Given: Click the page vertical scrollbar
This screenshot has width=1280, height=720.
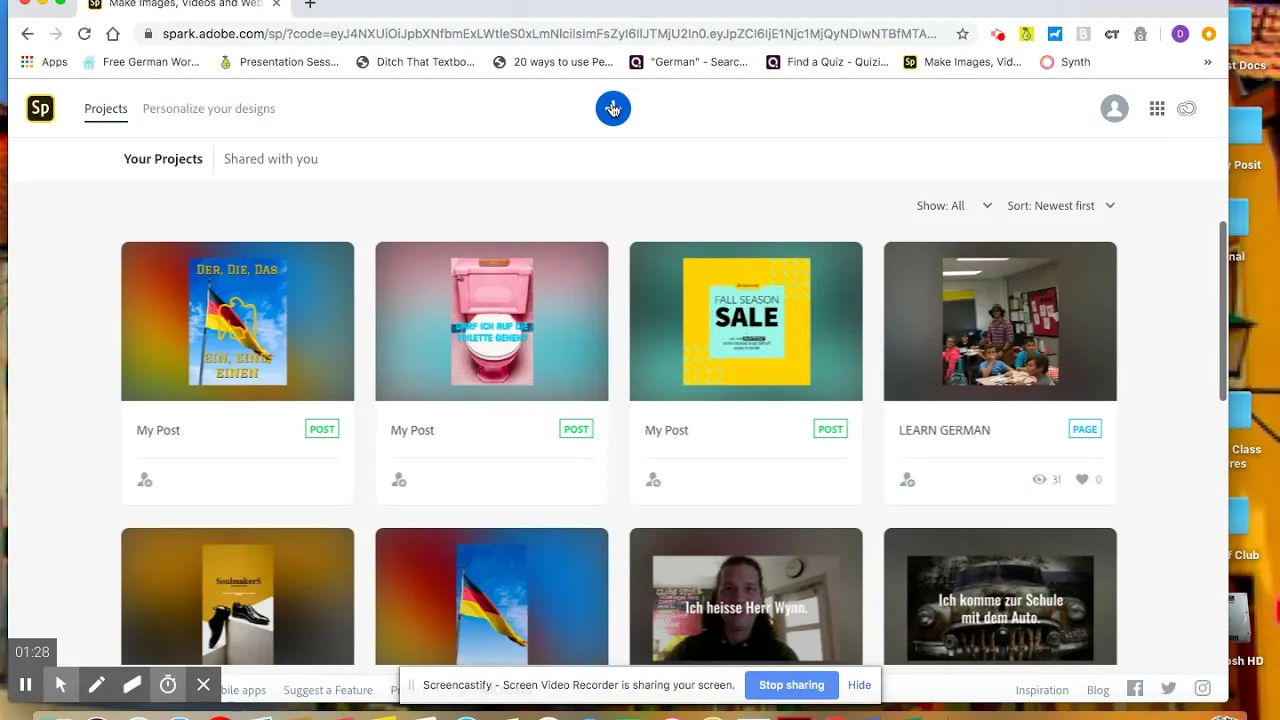Looking at the screenshot, I should tap(1223, 310).
